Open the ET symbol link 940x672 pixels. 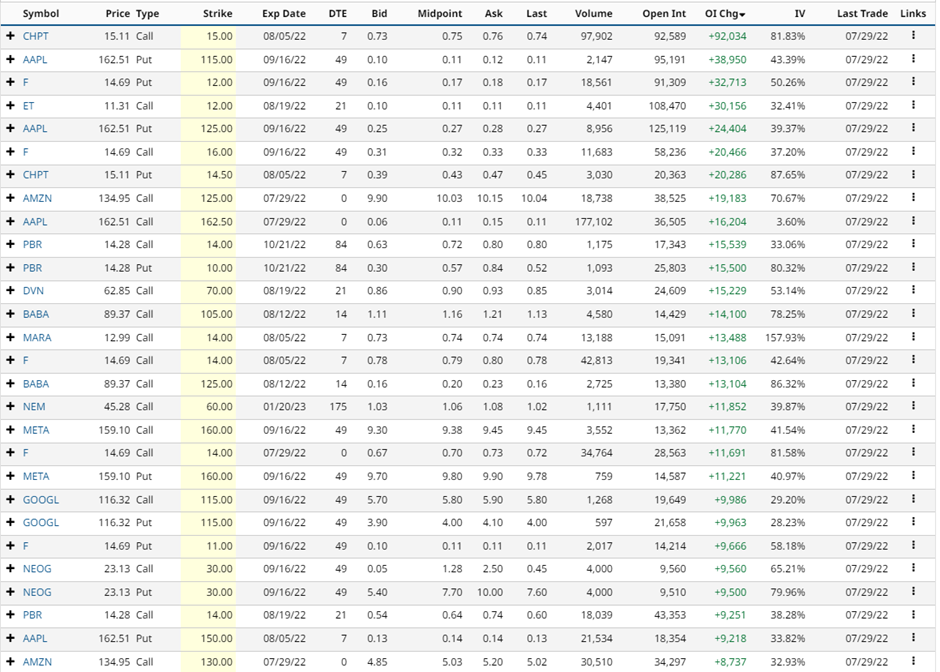pos(28,106)
